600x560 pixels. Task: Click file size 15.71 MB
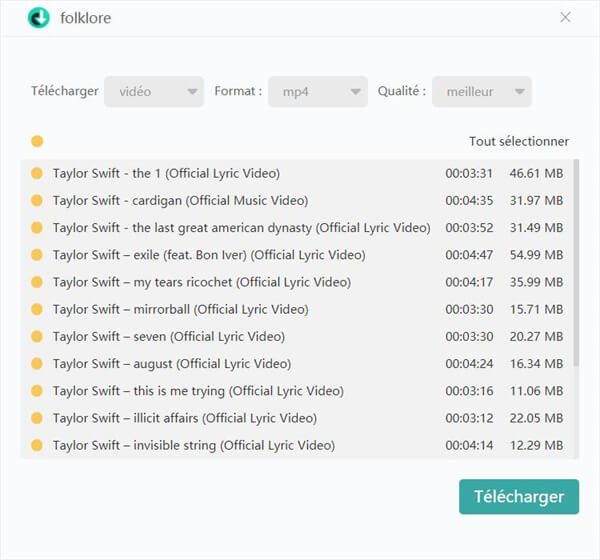(536, 309)
